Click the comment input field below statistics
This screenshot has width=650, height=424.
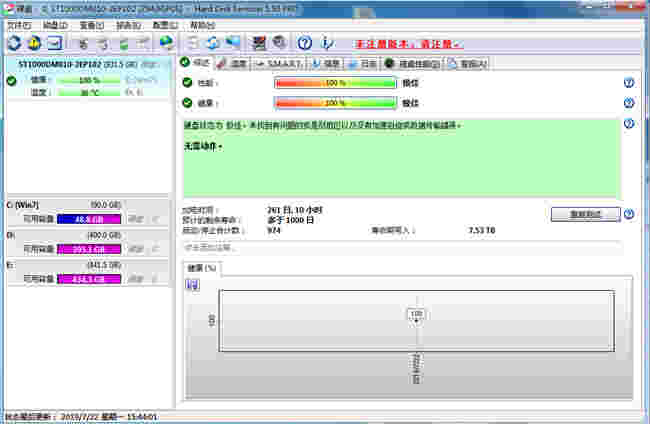pyautogui.click(x=402, y=248)
